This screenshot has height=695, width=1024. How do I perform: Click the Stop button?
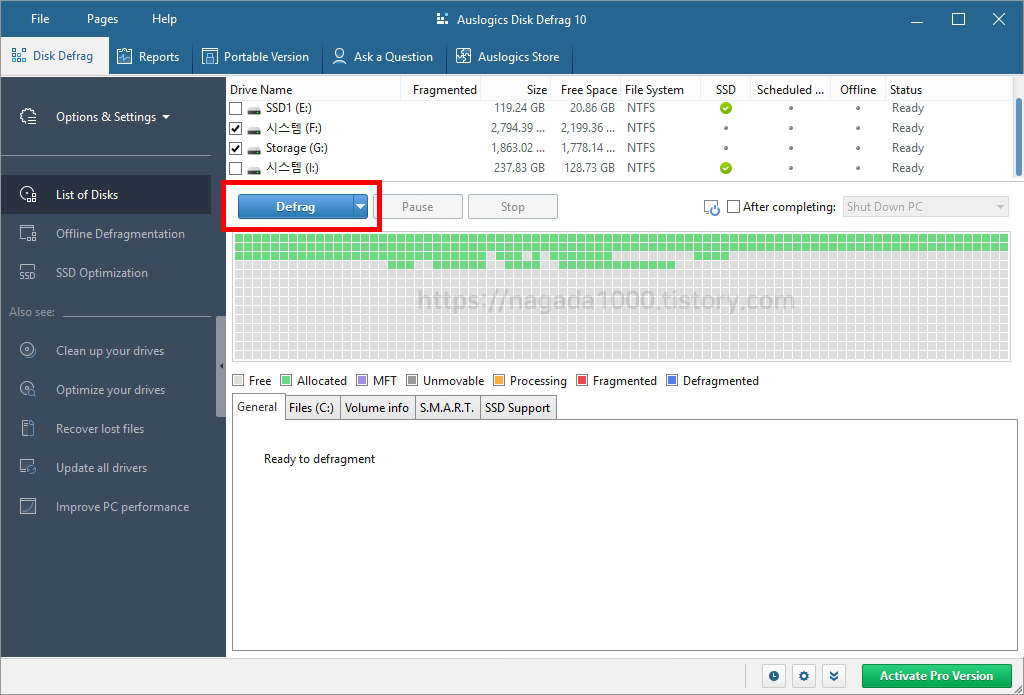(513, 207)
